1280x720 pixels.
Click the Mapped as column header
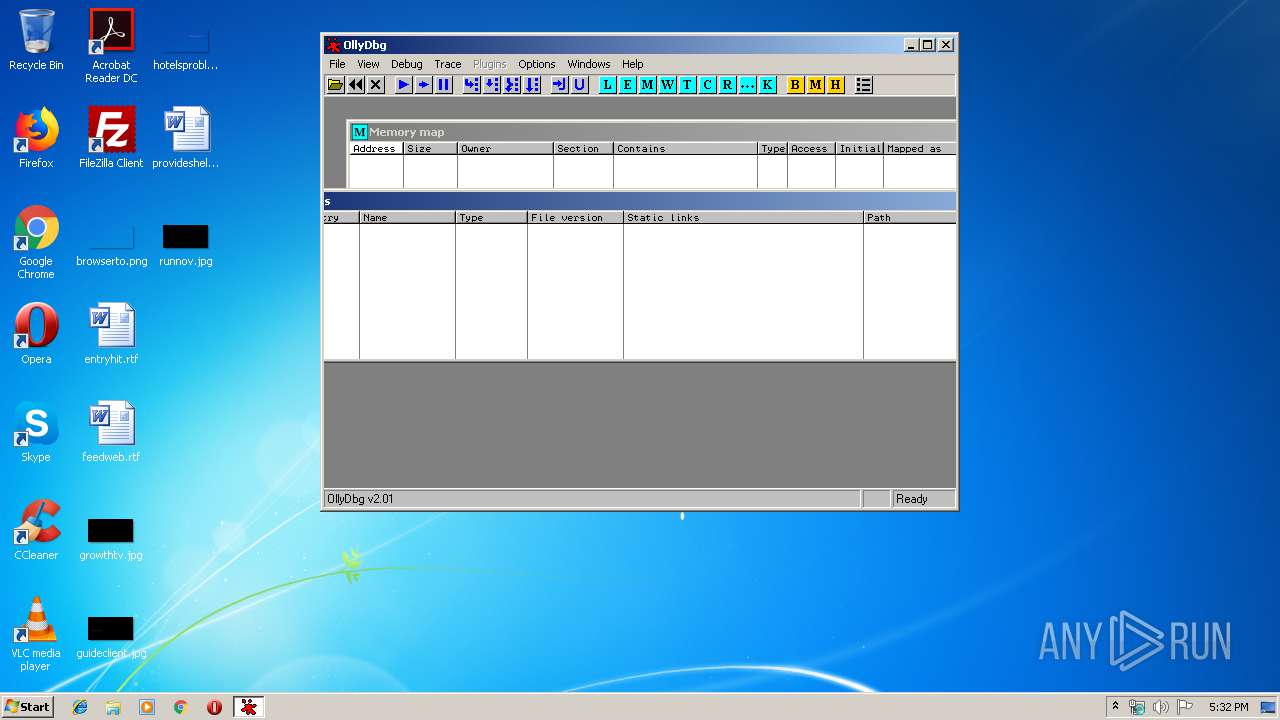[920, 148]
